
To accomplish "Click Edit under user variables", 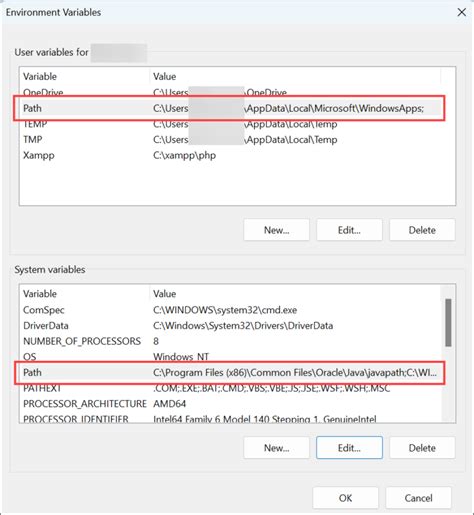I will (349, 230).
